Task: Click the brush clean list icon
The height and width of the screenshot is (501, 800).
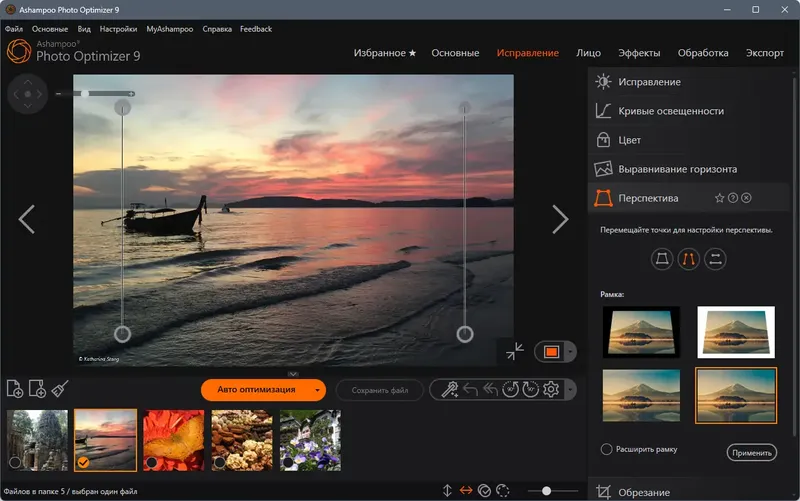Action: click(x=60, y=389)
